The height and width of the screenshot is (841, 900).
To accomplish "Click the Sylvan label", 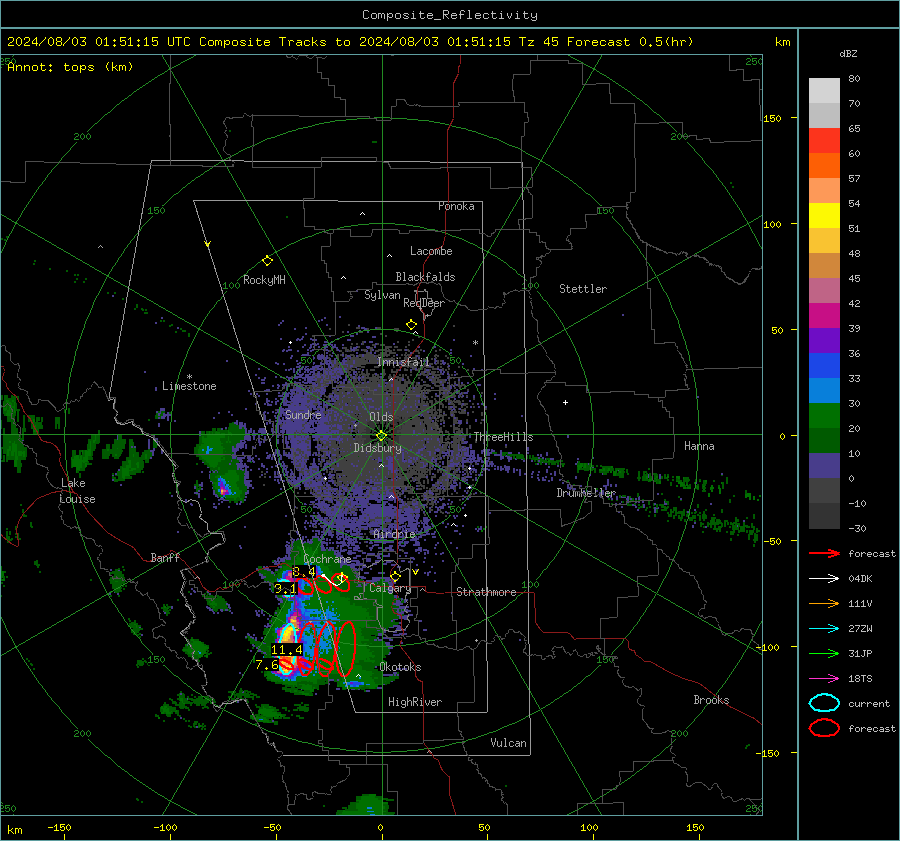I will (x=382, y=295).
